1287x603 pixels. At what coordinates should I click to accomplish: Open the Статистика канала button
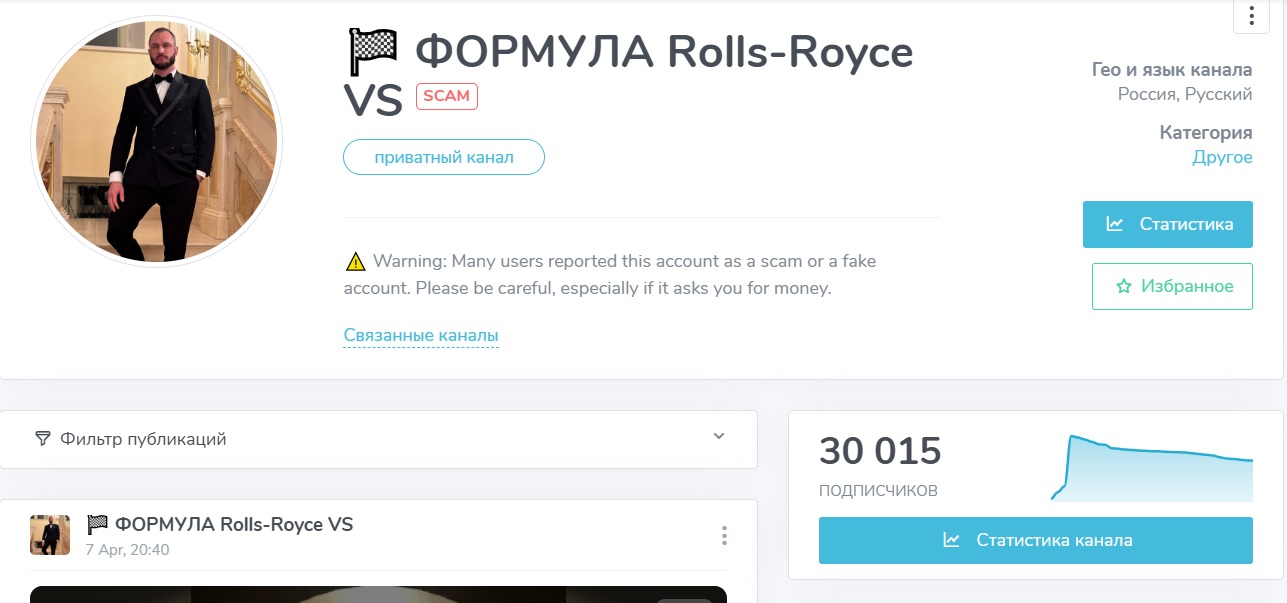point(1035,540)
